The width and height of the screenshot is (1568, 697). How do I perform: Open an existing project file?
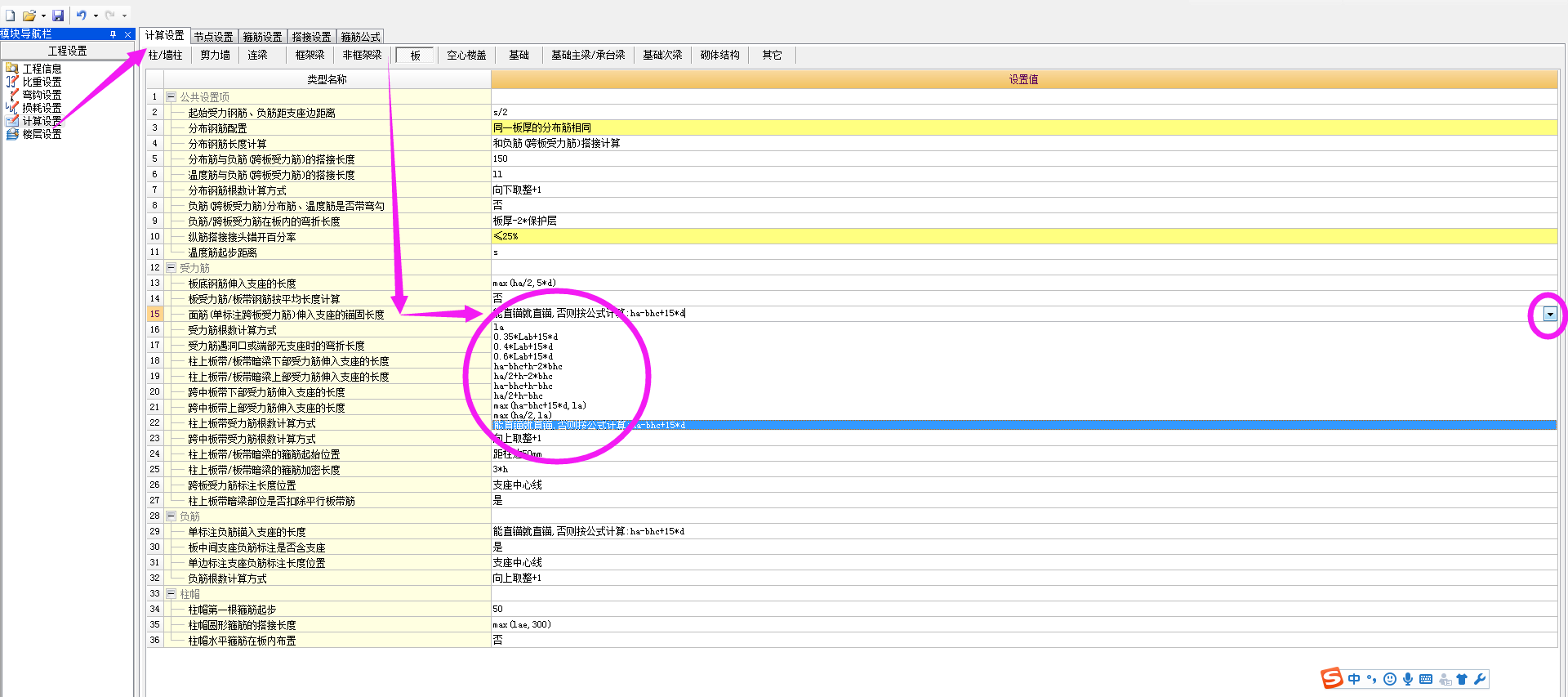pyautogui.click(x=29, y=16)
